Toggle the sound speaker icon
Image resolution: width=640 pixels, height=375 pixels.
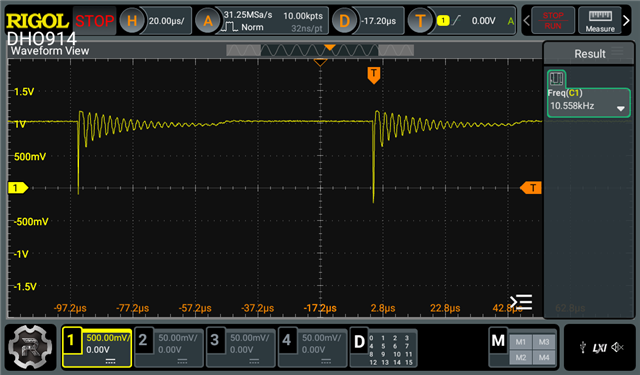[618, 347]
